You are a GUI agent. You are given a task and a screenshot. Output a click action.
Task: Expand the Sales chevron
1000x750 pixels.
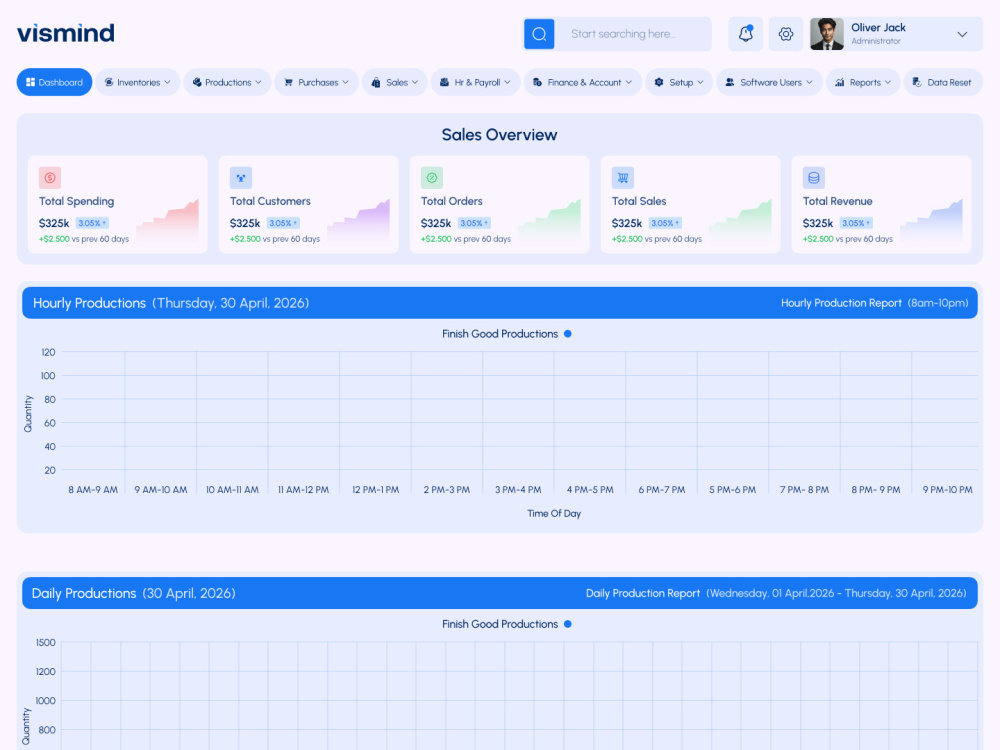tap(415, 82)
